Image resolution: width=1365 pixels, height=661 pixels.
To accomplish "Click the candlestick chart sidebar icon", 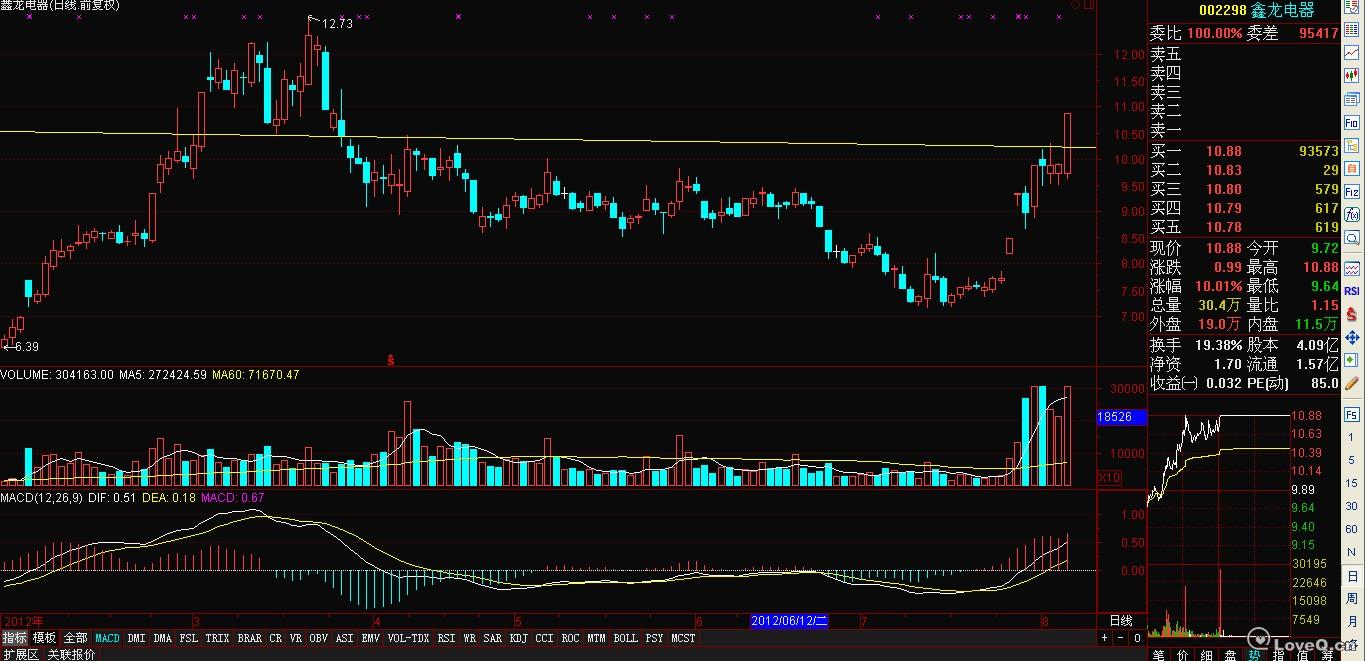I will 1352,75.
